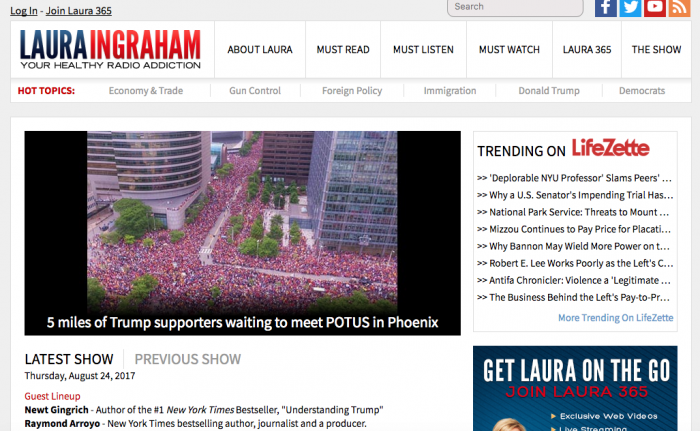700x431 pixels.
Task: Click the Laura Ingraham site logo
Action: pyautogui.click(x=110, y=50)
